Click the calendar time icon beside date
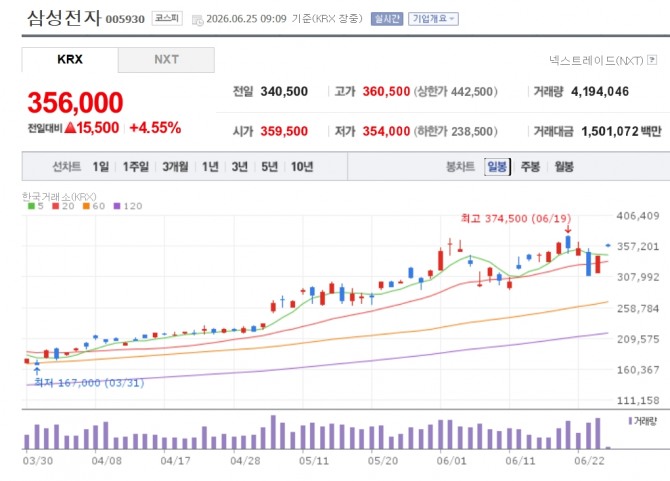Screen dimensions: 670x481 point(197,20)
